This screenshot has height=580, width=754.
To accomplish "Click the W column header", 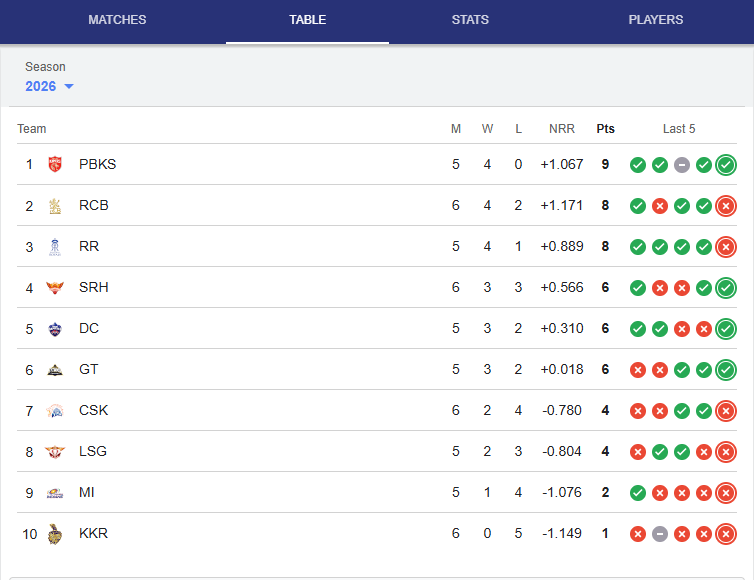I will point(487,129).
